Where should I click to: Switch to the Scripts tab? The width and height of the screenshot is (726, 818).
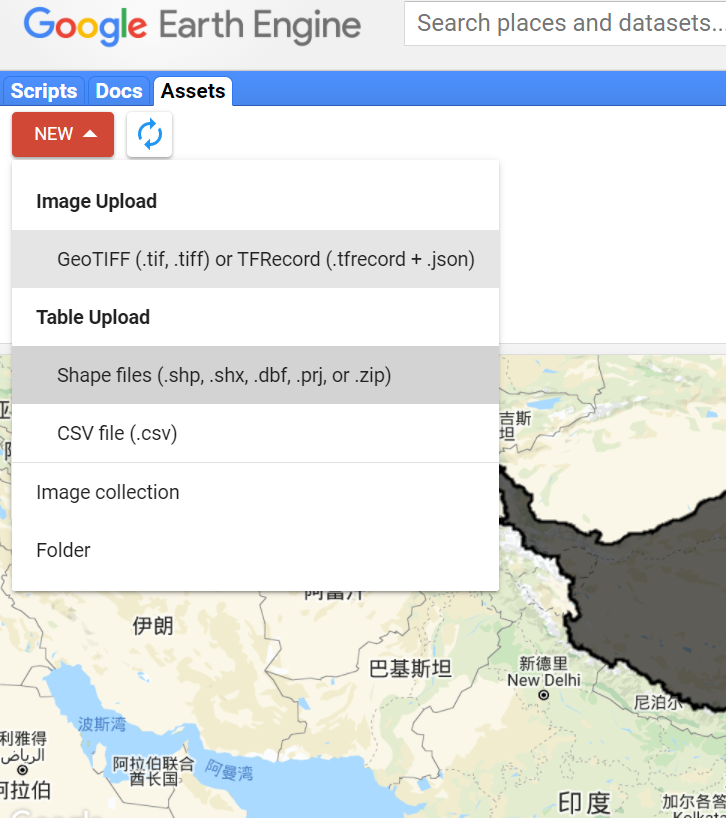pyautogui.click(x=43, y=90)
